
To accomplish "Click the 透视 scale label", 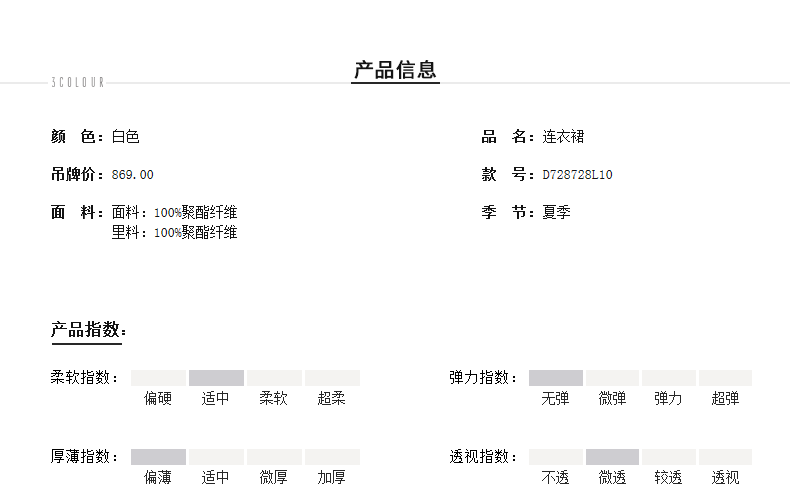I will coord(725,477).
